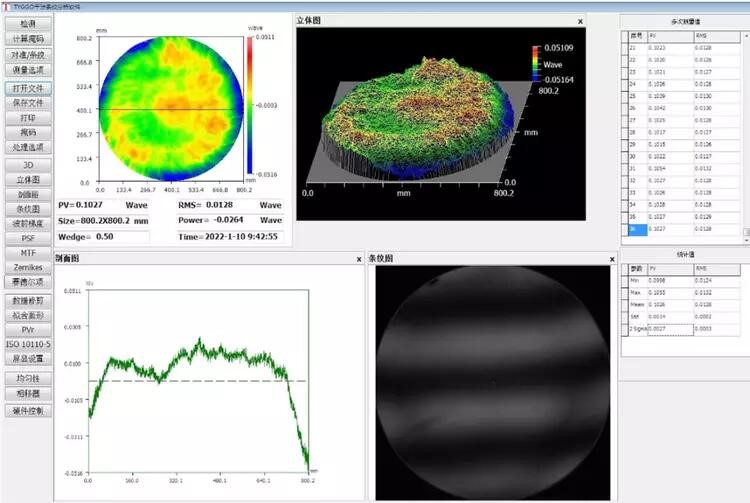Close the 条纹图 fringe image panel

point(610,259)
